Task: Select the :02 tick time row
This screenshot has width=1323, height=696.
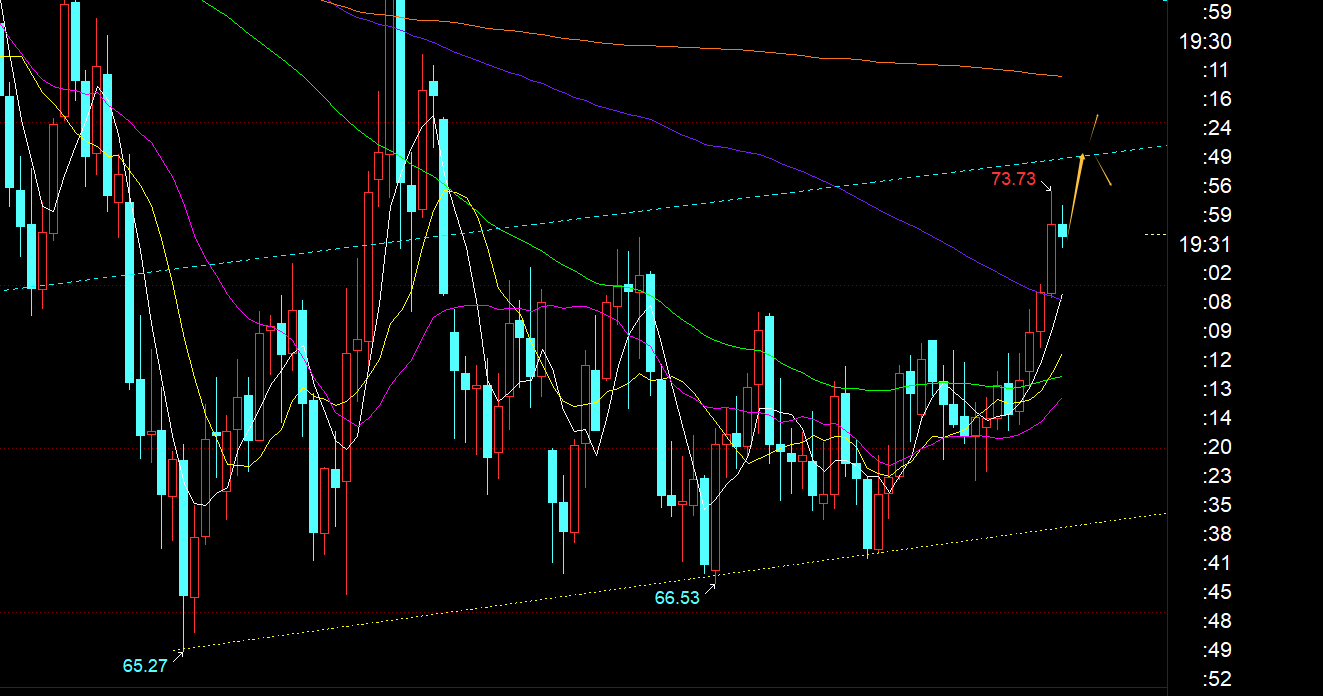Action: [1216, 273]
